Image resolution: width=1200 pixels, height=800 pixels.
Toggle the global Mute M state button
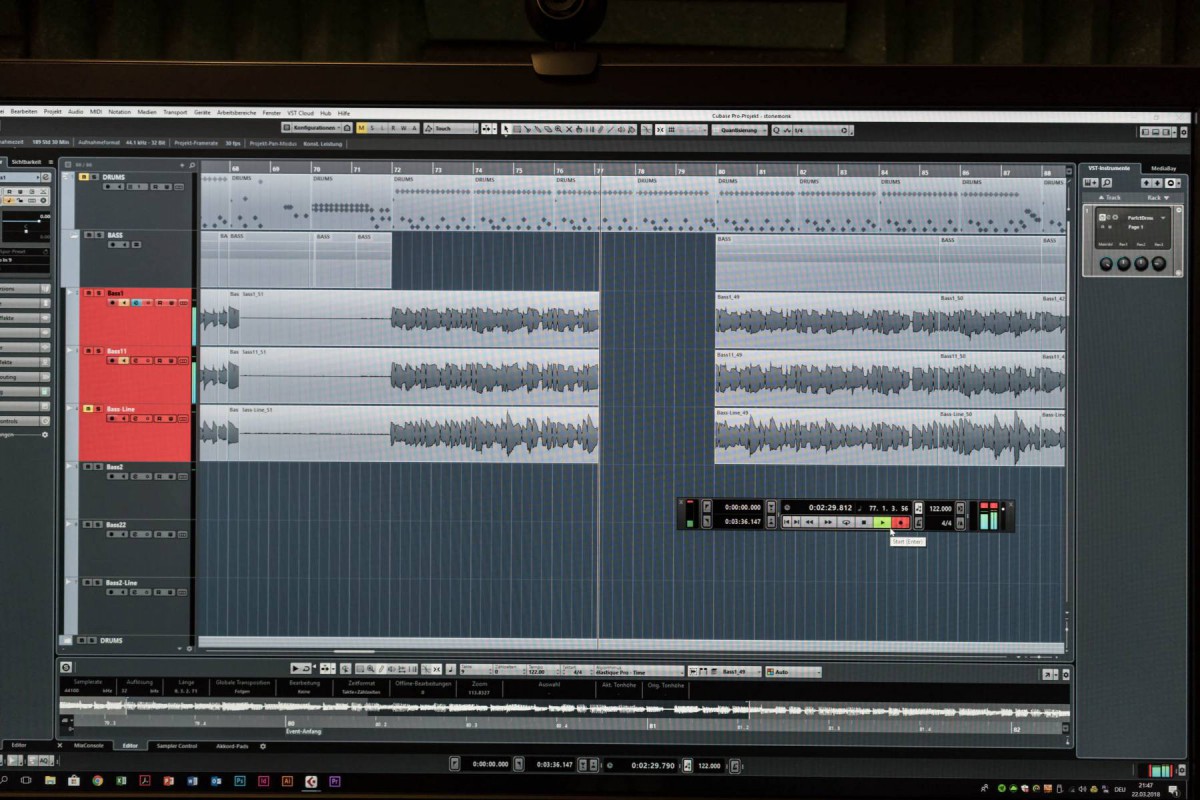tap(361, 129)
